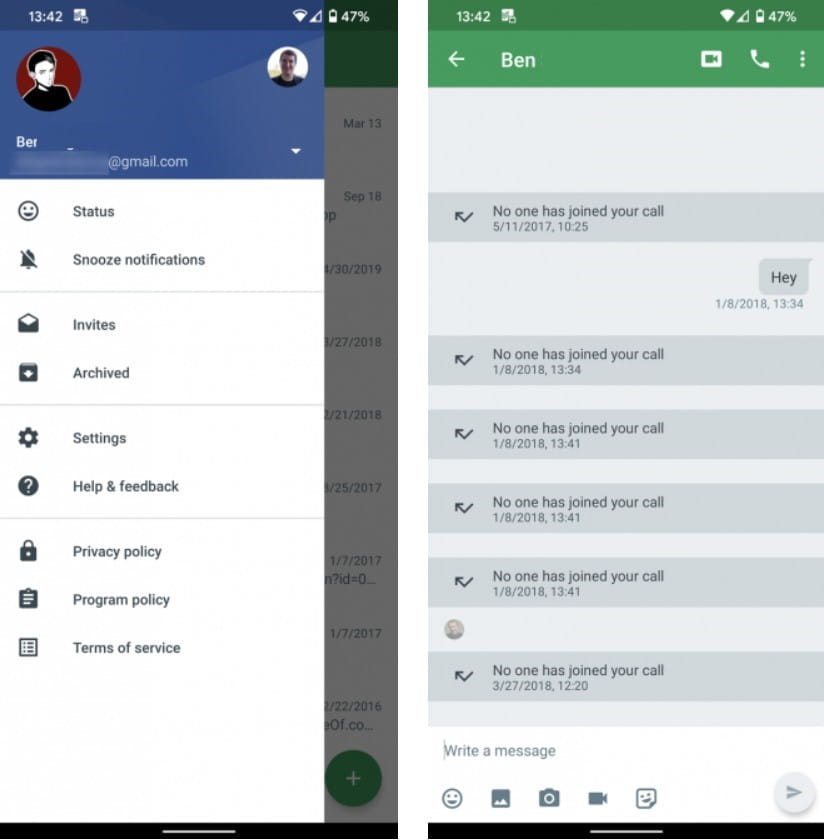Attach an image from the gallery
824x840 pixels.
click(500, 797)
